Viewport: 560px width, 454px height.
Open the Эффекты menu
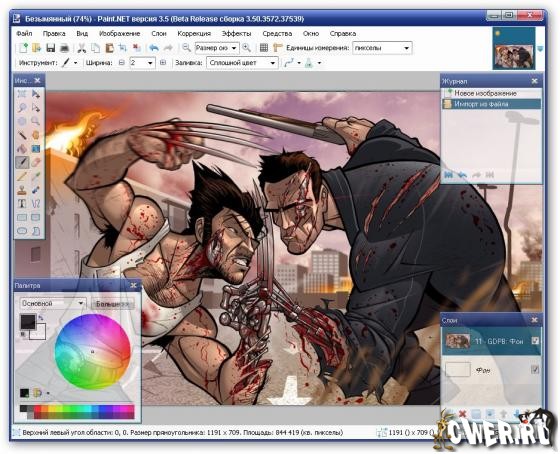pyautogui.click(x=236, y=34)
